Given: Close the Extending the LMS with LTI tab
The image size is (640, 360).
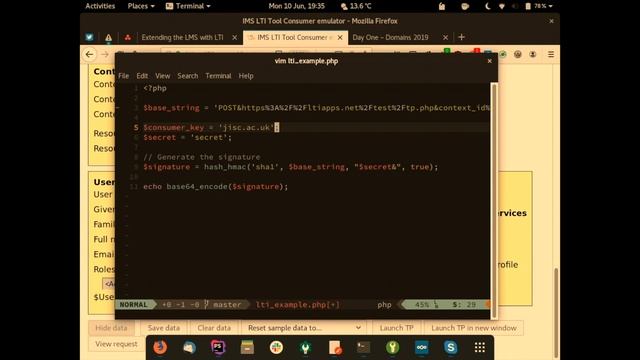Looking at the screenshot, I should [234, 38].
